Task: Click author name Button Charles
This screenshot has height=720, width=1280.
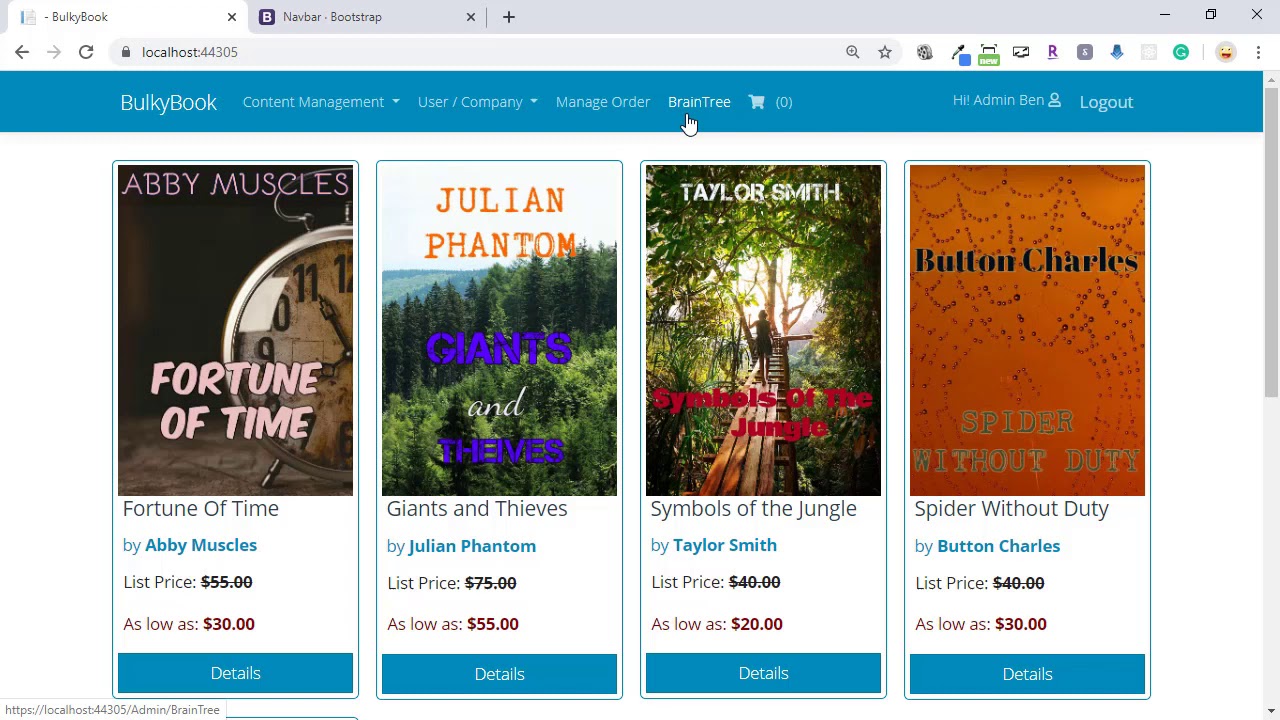Action: coord(998,546)
